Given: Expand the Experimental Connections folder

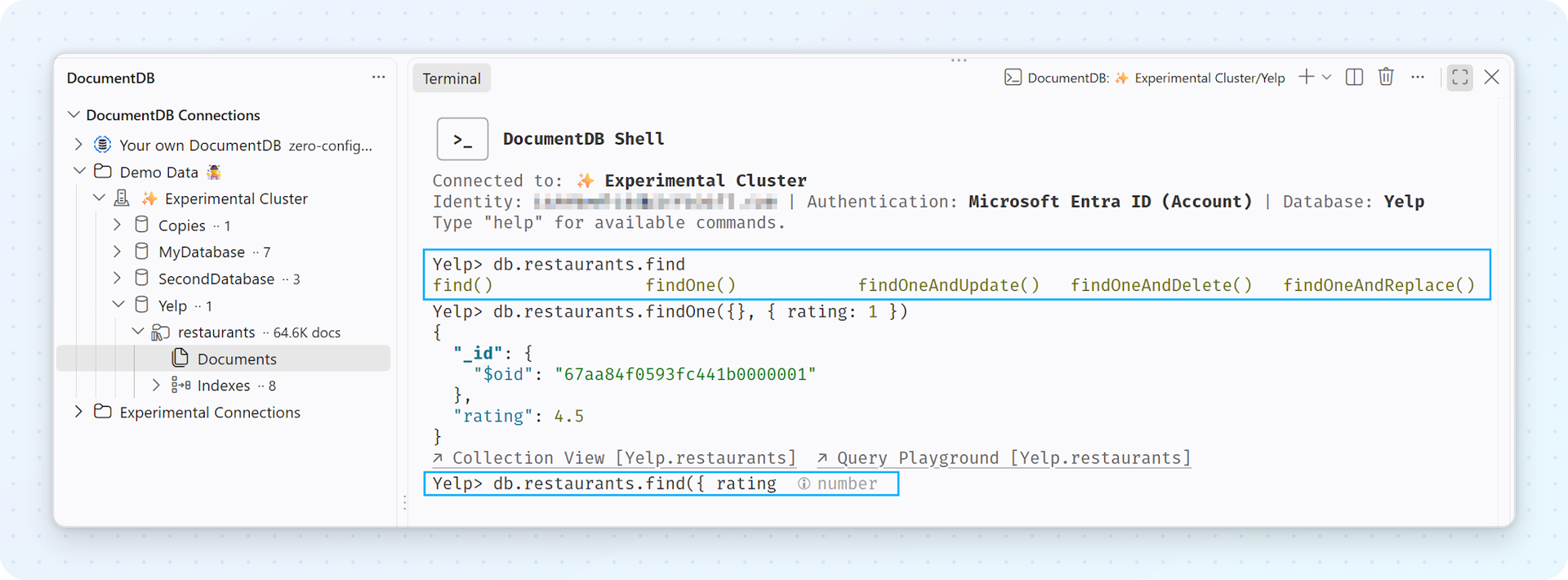Looking at the screenshot, I should tap(78, 412).
